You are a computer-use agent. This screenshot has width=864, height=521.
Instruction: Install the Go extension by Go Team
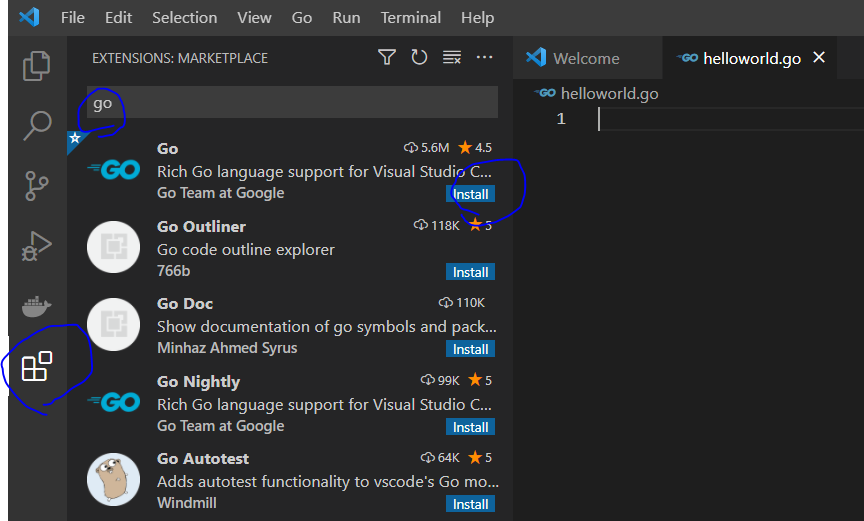pos(470,194)
